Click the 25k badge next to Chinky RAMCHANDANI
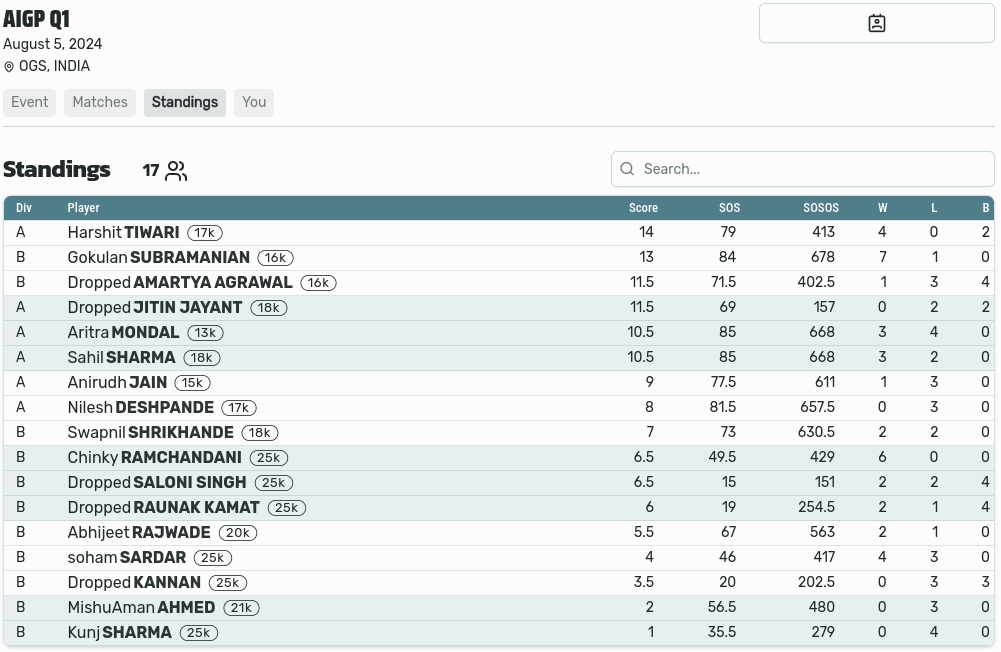The width and height of the screenshot is (1001, 652). click(x=268, y=457)
